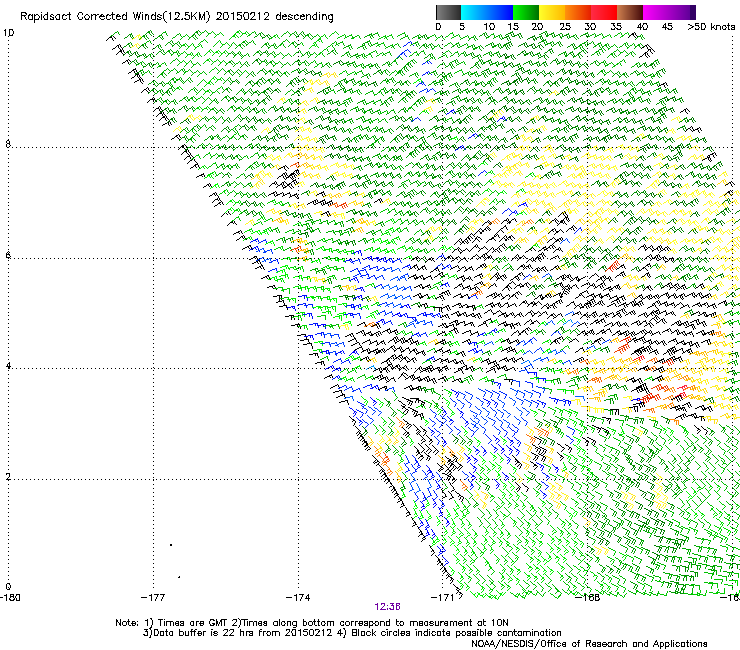Image resolution: width=740 pixels, height=650 pixels.
Task: Click the 'Times are GMT' note line
Action: (x=312, y=623)
